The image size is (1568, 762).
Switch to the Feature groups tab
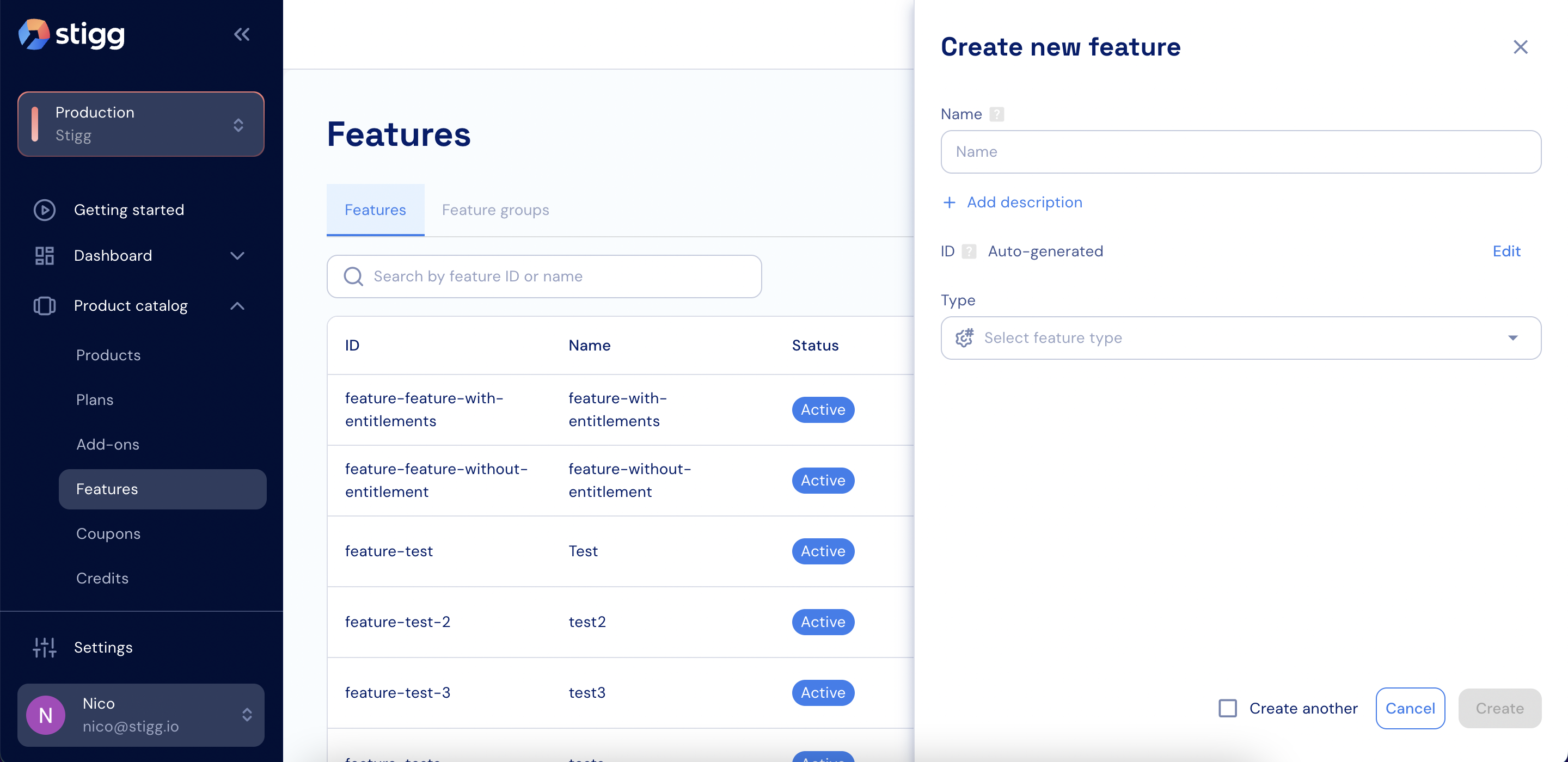[495, 210]
